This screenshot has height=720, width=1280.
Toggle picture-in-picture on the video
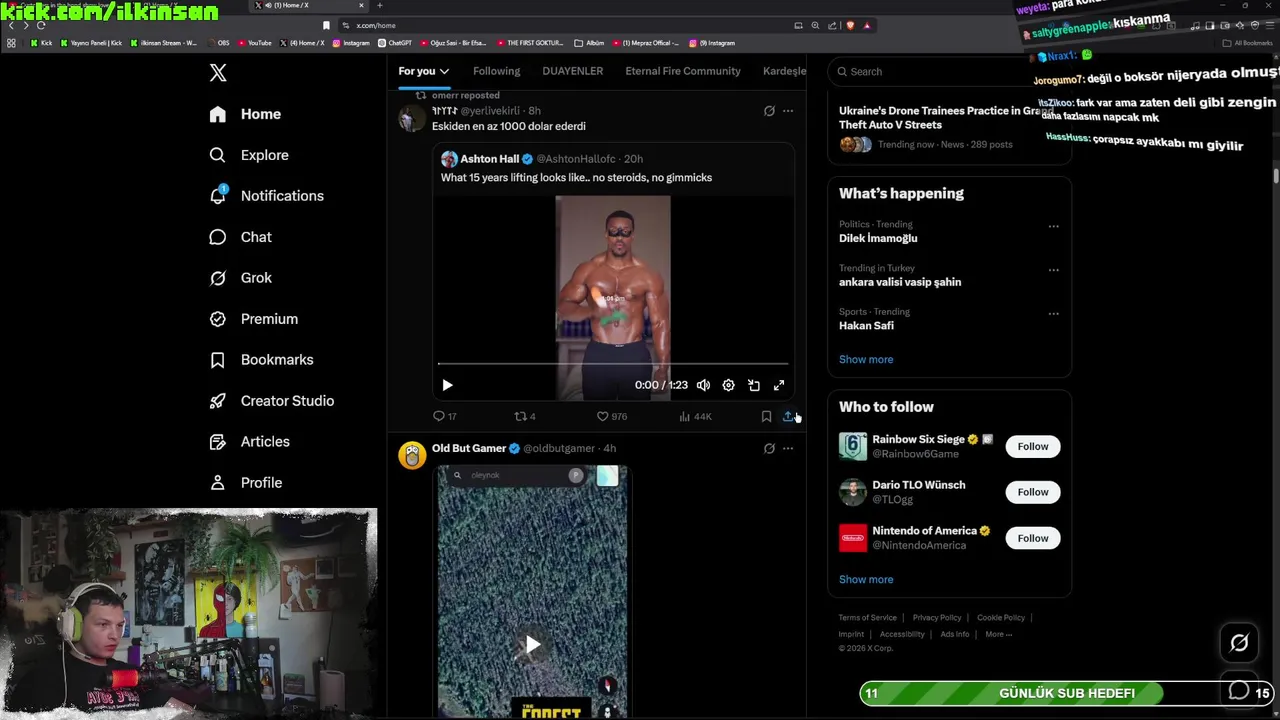754,385
